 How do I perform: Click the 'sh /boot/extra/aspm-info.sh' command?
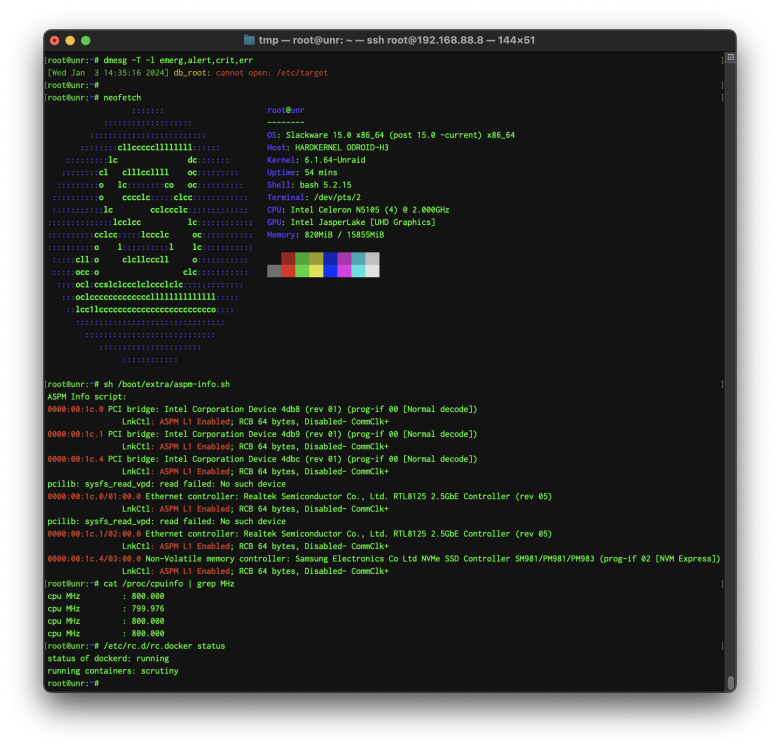point(167,384)
